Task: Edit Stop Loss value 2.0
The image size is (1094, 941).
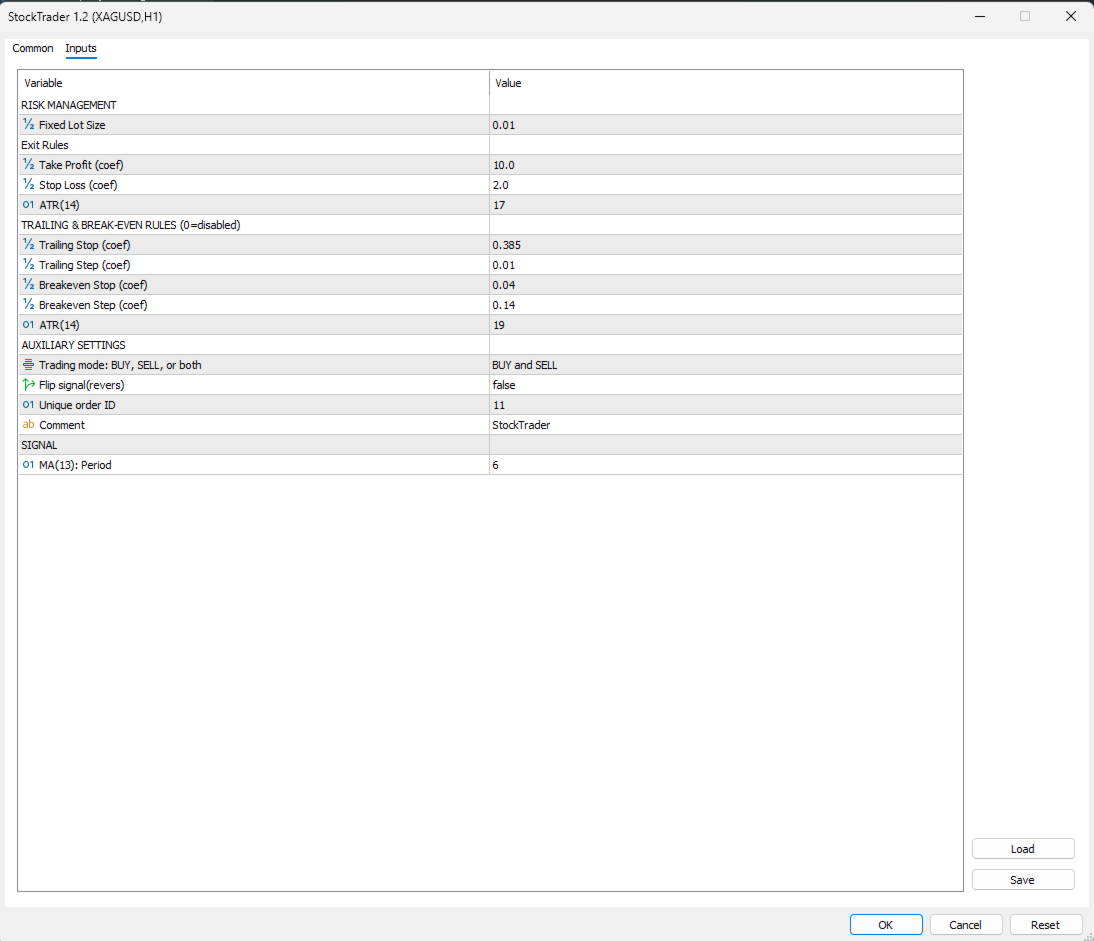Action: 726,185
